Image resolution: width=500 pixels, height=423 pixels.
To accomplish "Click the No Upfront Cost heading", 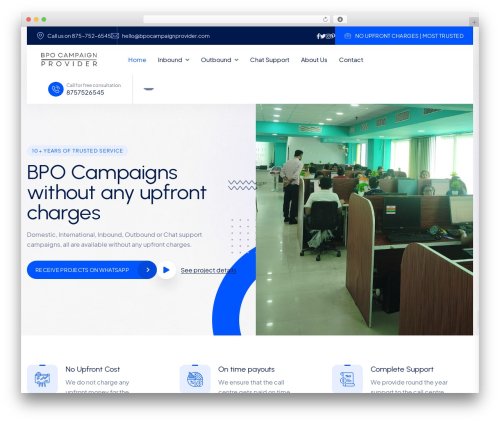I will click(x=92, y=369).
